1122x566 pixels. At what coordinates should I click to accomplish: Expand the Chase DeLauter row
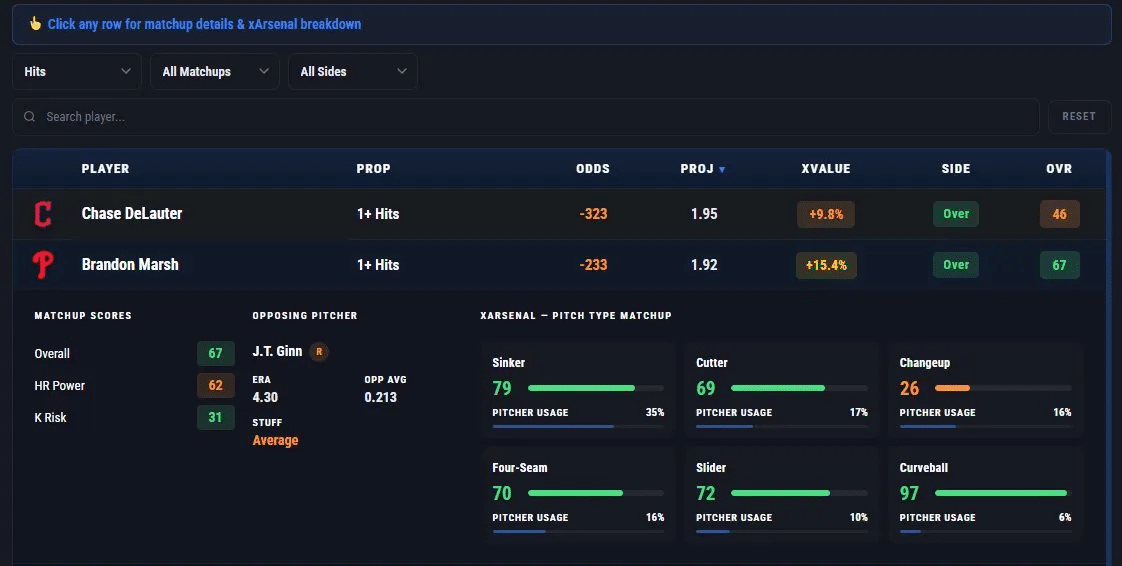pos(558,214)
